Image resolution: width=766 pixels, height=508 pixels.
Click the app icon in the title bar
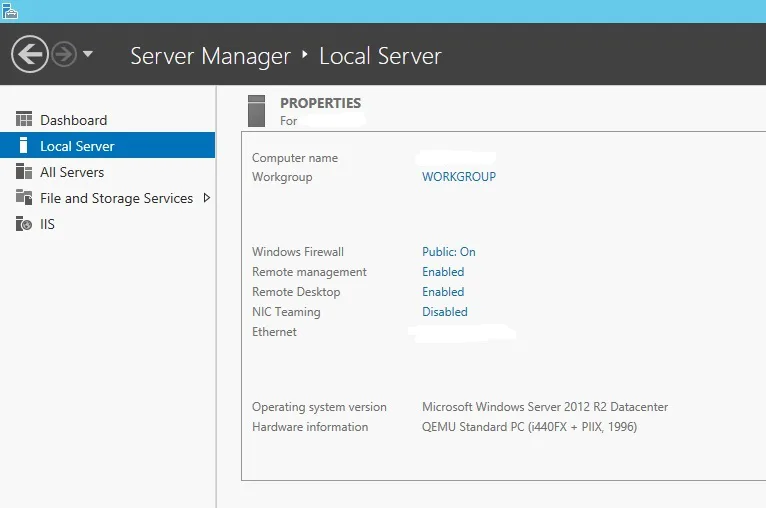pyautogui.click(x=9, y=11)
